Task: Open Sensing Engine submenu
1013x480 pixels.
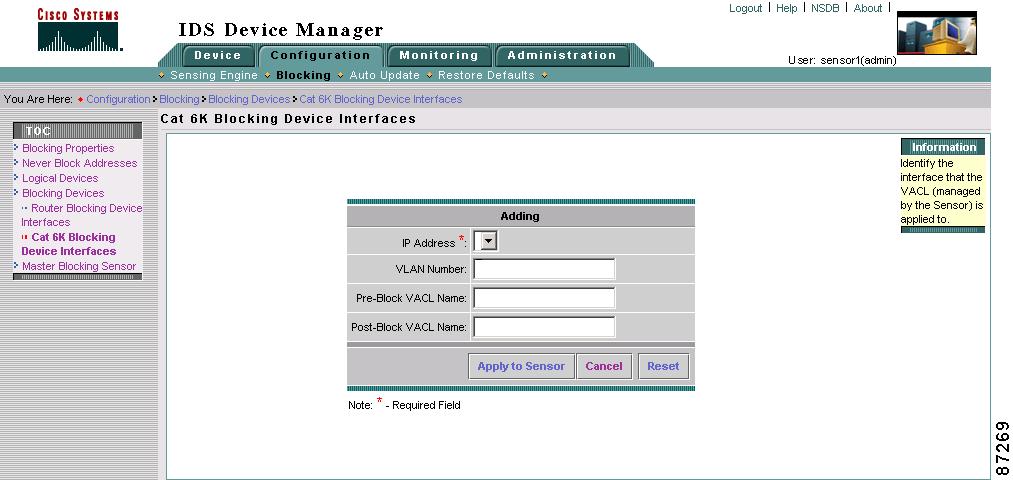Action: coord(214,76)
